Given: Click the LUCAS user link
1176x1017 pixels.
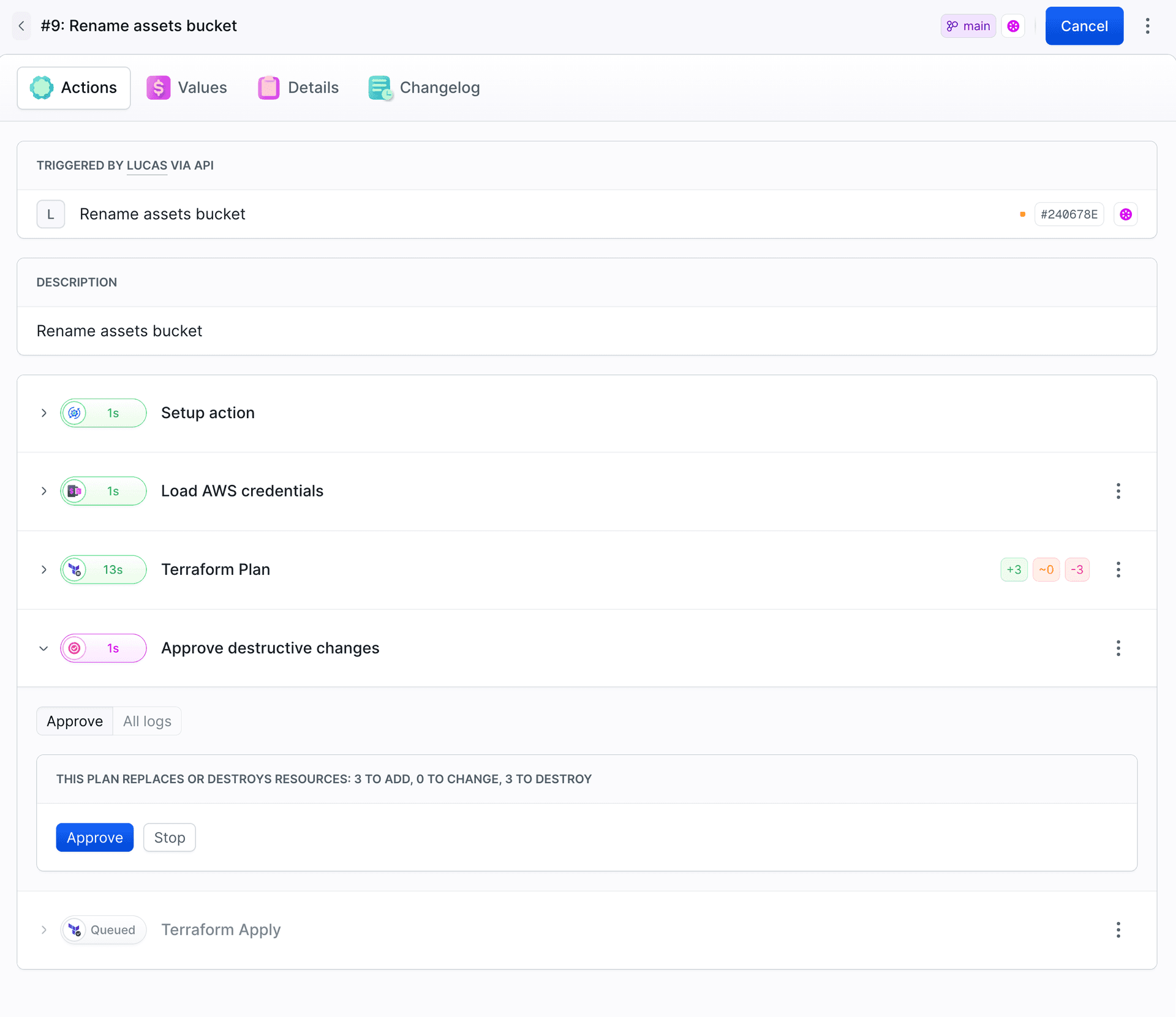Looking at the screenshot, I should (x=147, y=165).
